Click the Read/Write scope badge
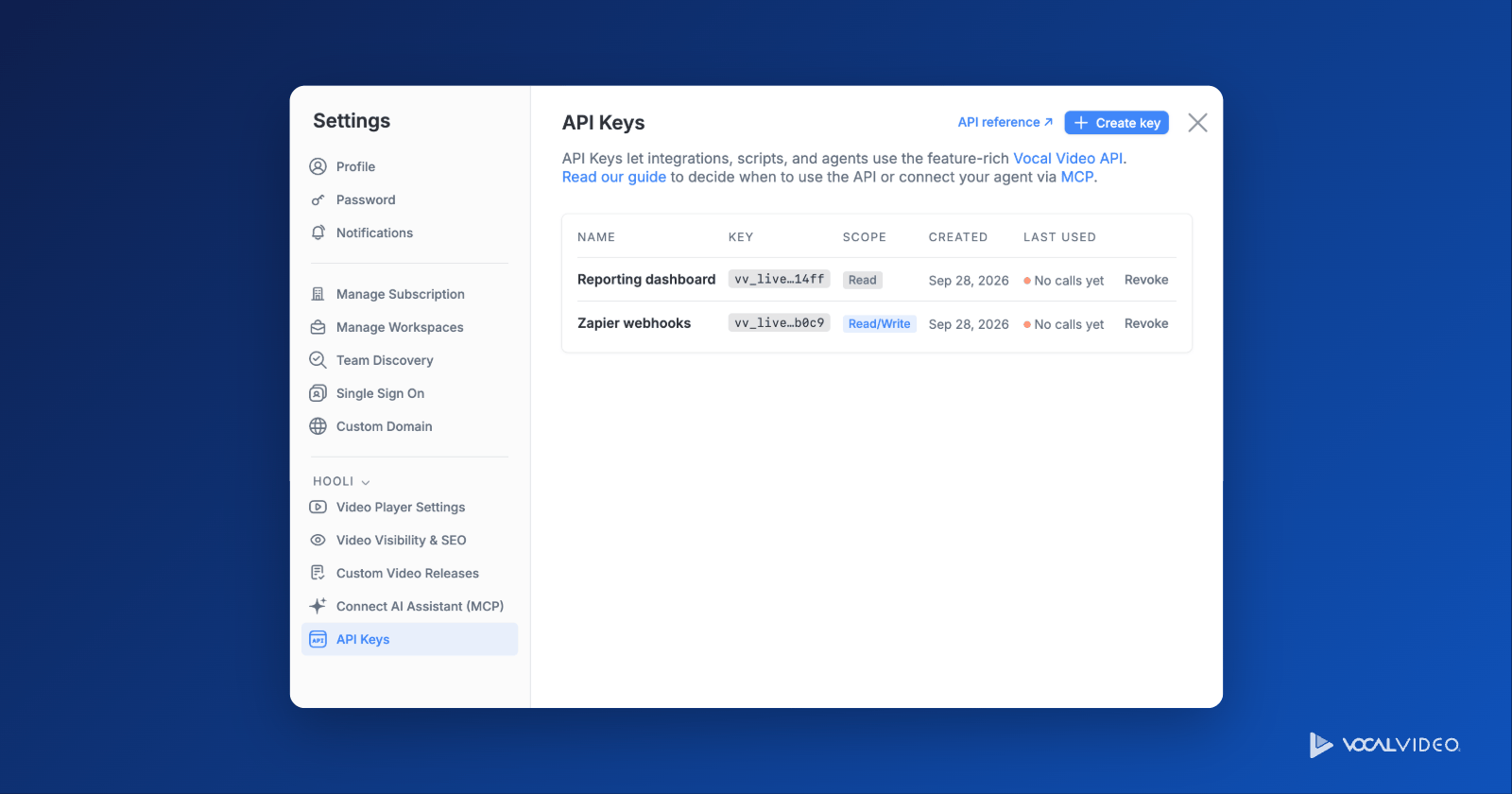 tap(880, 323)
